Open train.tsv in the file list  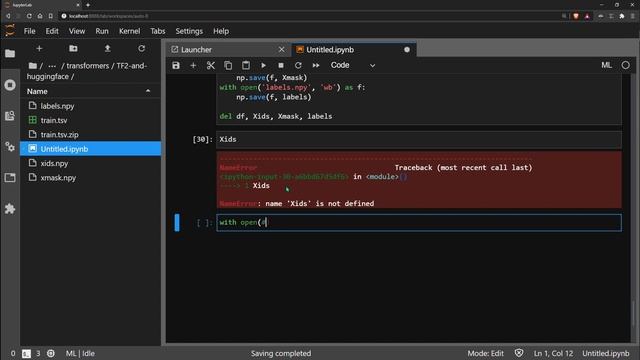90,120
